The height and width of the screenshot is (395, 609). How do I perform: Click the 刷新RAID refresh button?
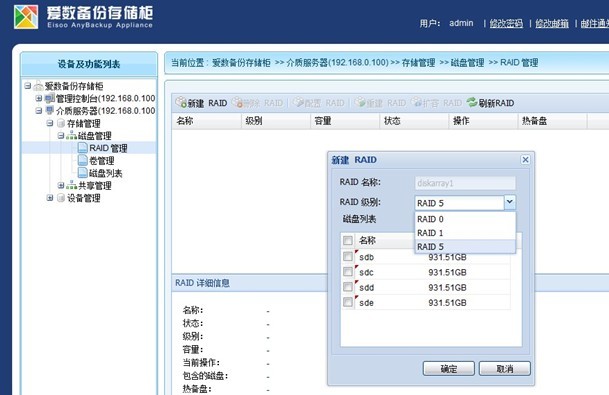tap(490, 103)
